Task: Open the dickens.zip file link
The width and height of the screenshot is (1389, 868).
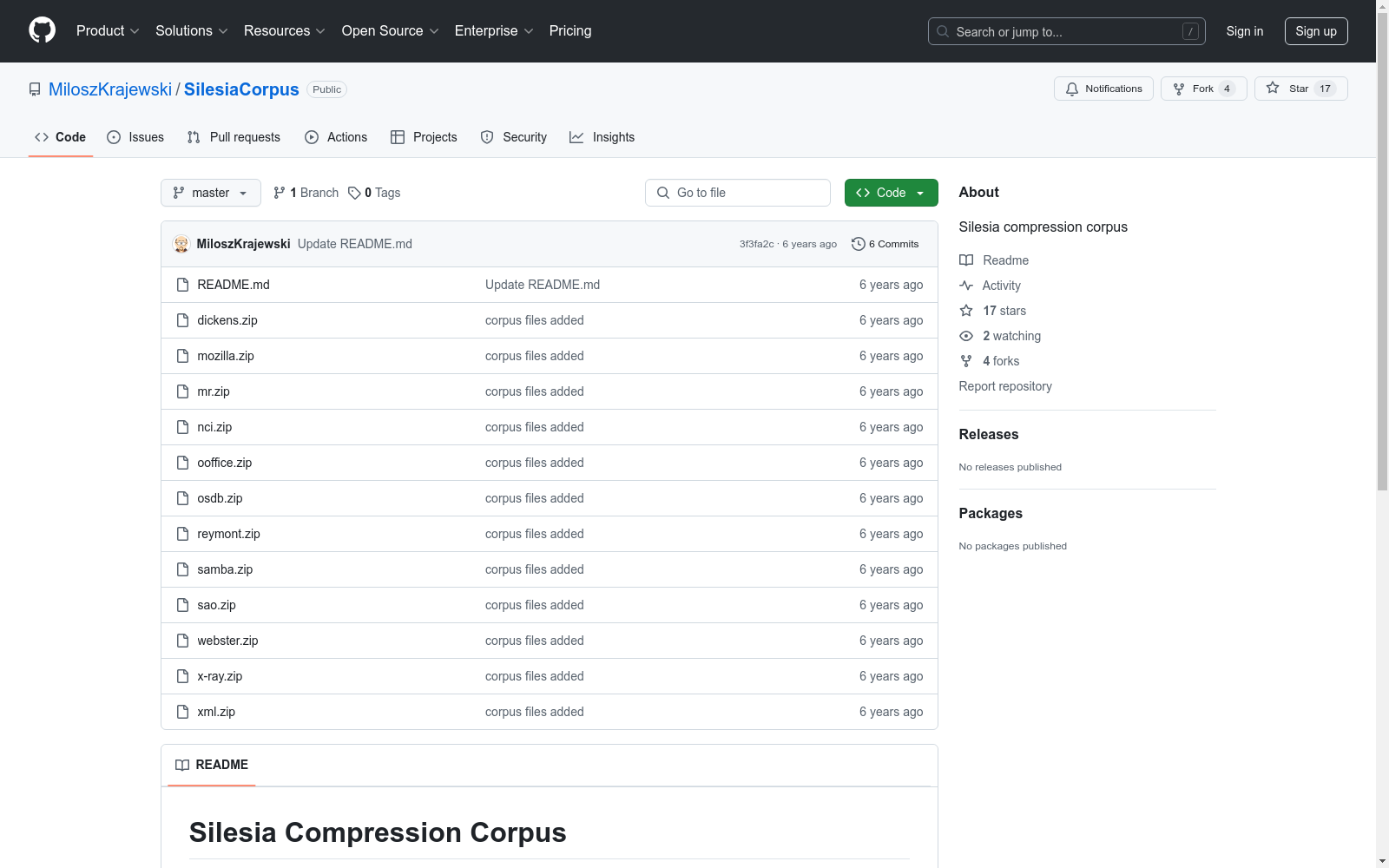Action: pyautogui.click(x=227, y=320)
